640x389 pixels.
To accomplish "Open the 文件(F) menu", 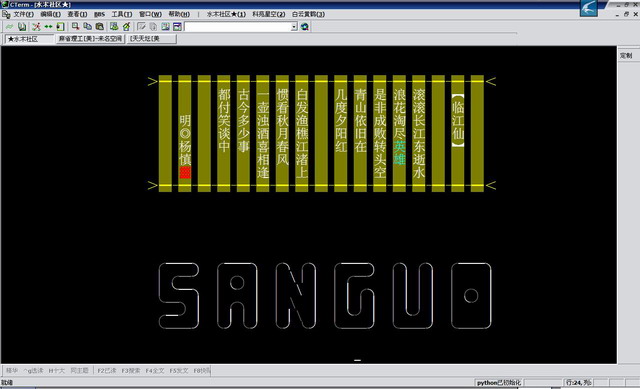I will pos(24,14).
